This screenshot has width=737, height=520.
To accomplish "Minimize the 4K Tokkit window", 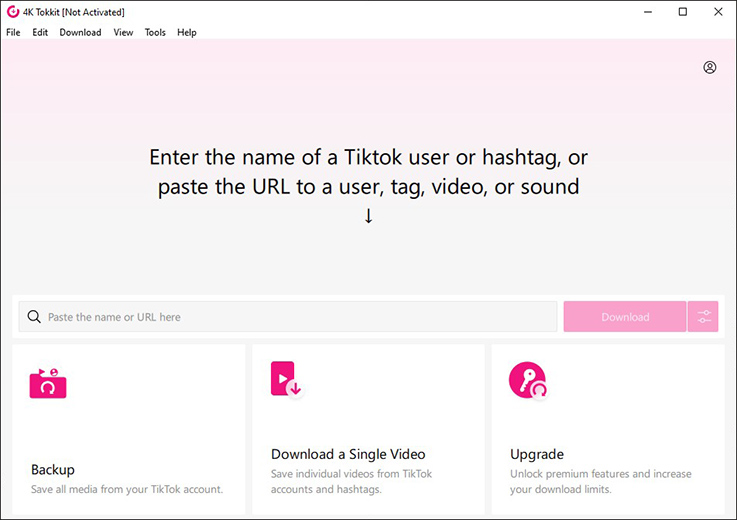I will (x=648, y=12).
